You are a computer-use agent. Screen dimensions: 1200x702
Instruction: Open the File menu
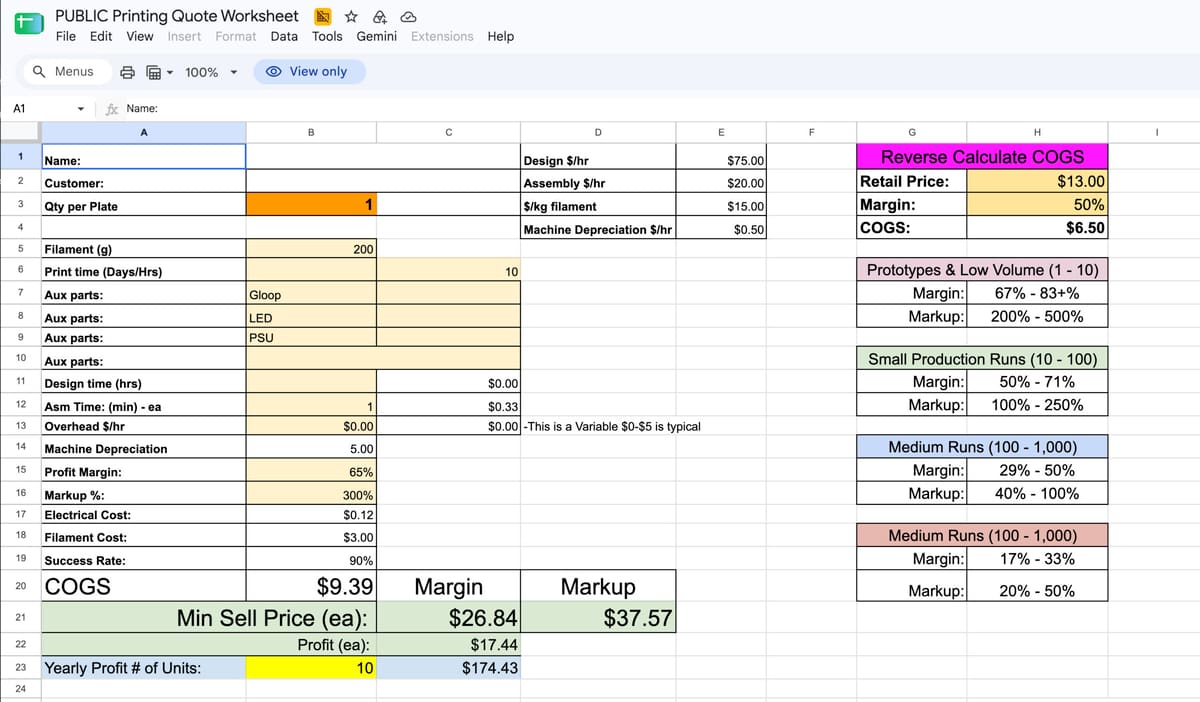66,36
